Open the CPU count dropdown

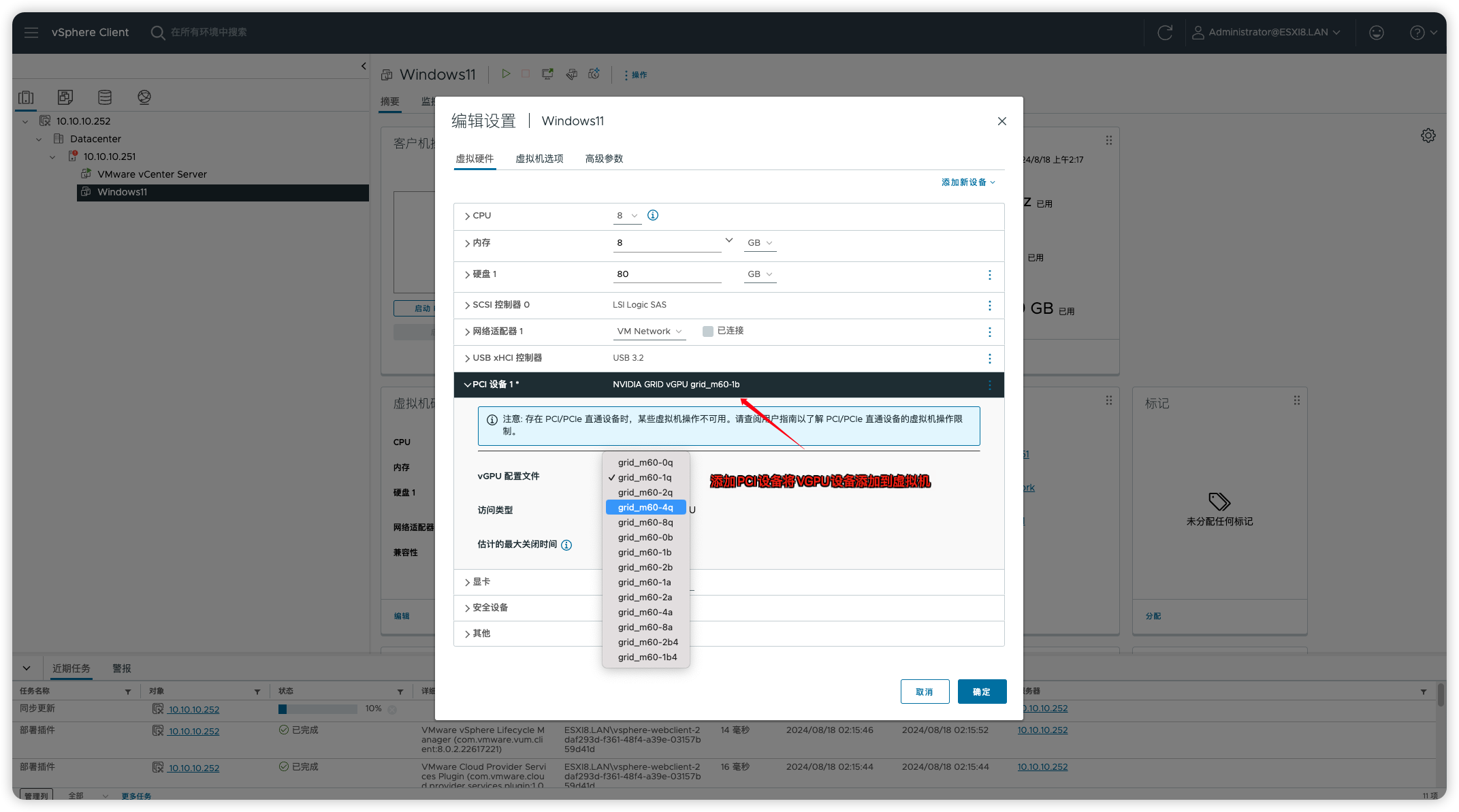(626, 216)
